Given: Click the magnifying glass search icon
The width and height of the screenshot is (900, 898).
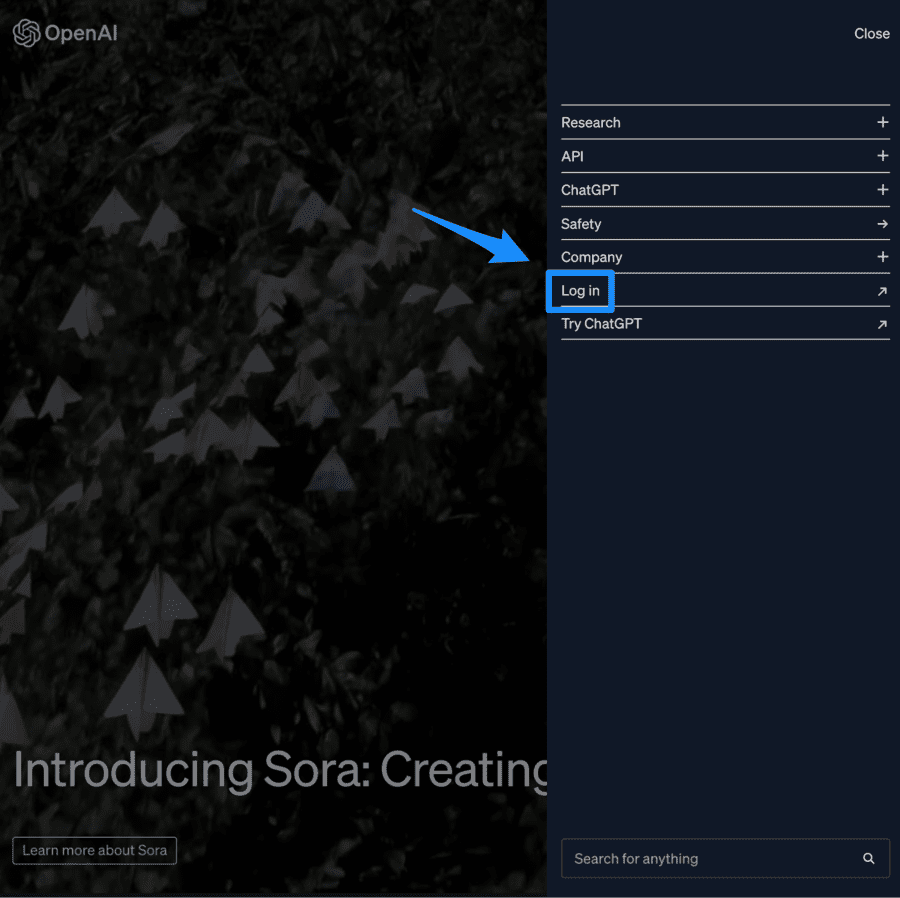Looking at the screenshot, I should (x=868, y=858).
